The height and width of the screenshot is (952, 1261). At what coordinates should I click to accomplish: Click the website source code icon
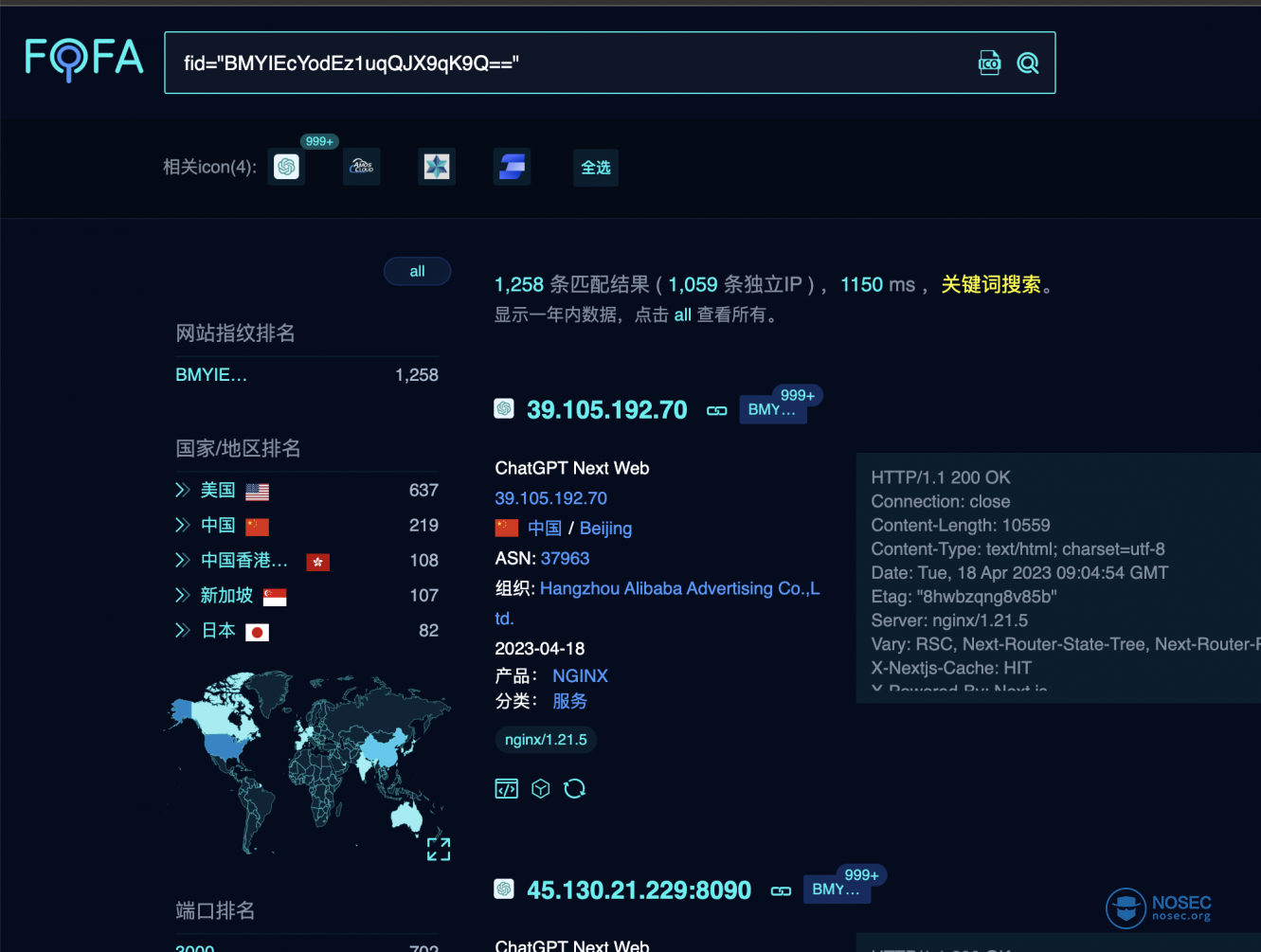coord(507,789)
